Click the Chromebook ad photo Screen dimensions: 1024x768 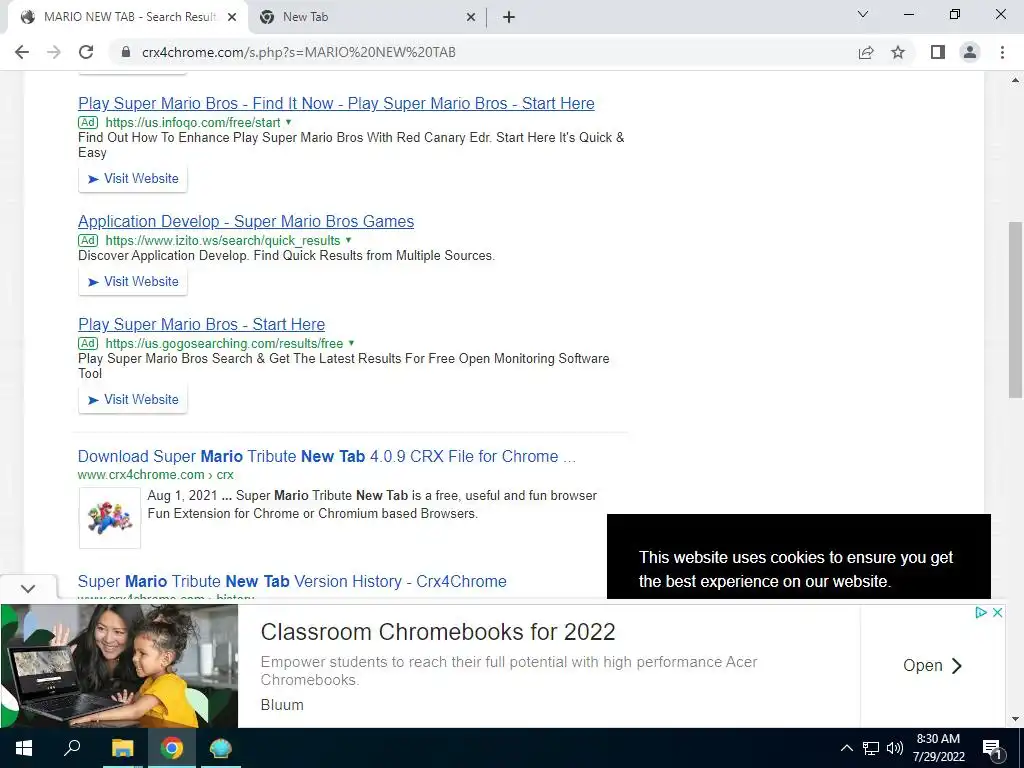pyautogui.click(x=120, y=665)
